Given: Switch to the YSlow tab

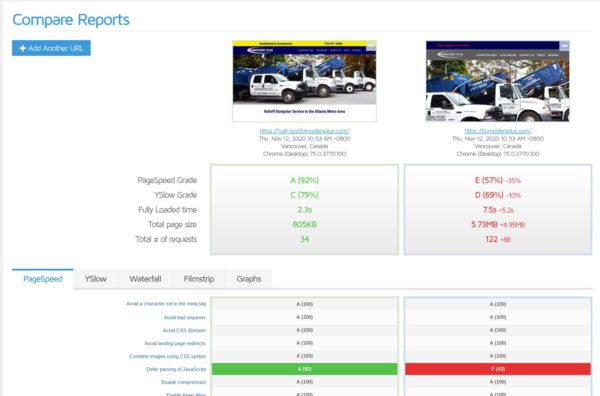Looking at the screenshot, I should [x=96, y=279].
